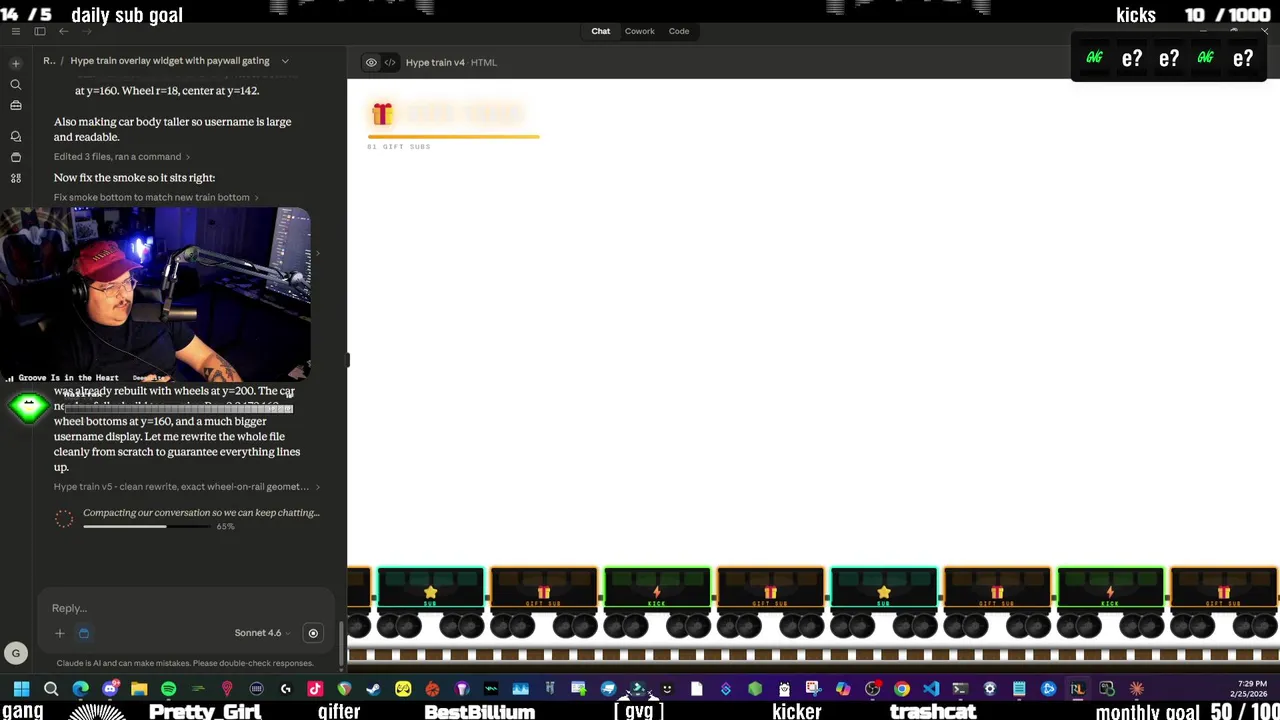The height and width of the screenshot is (720, 1280).
Task: Open Google Chrome from the taskbar
Action: point(902,688)
